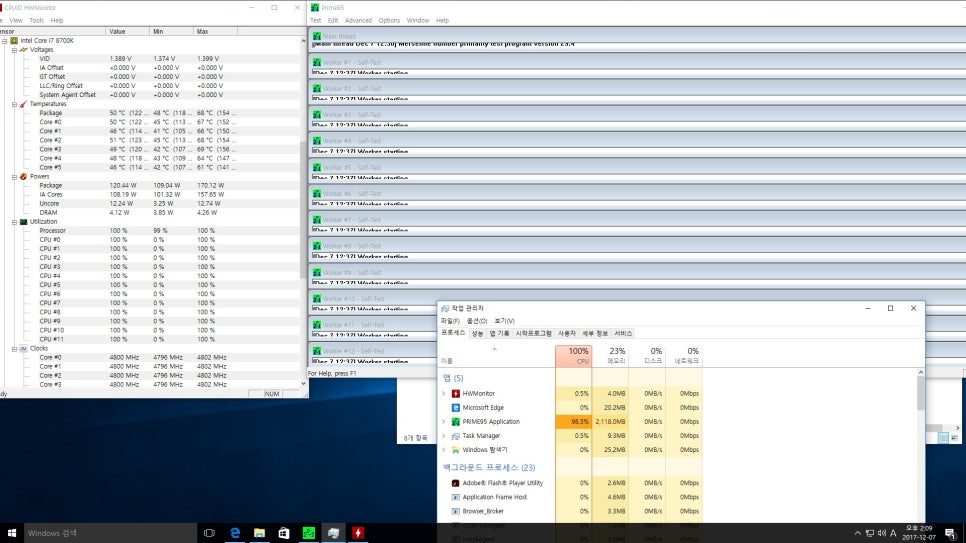Screen dimensions: 966x543
Task: Sort processes by the 네트워크 column header
Action: click(684, 356)
